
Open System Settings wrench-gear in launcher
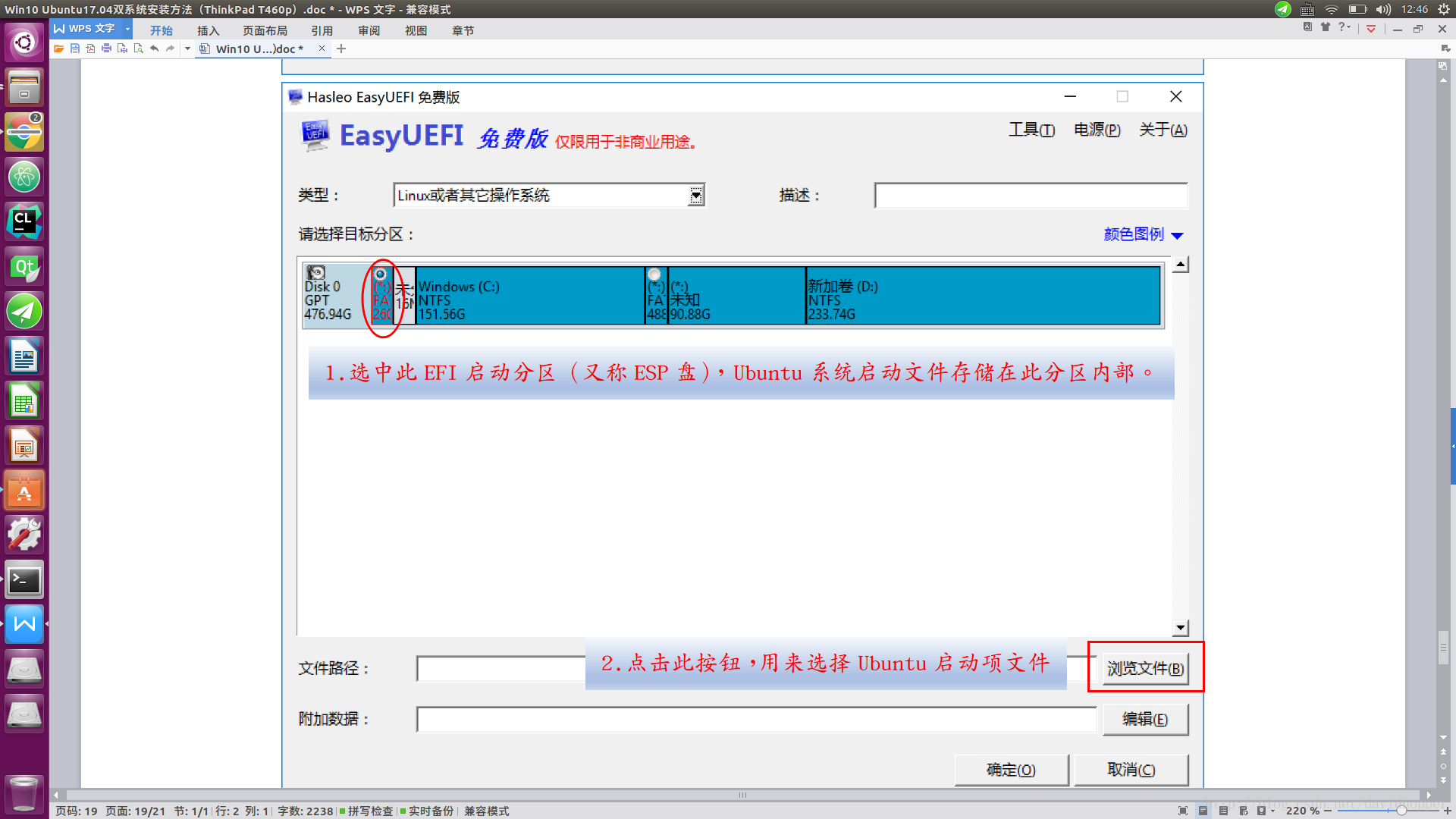[24, 535]
